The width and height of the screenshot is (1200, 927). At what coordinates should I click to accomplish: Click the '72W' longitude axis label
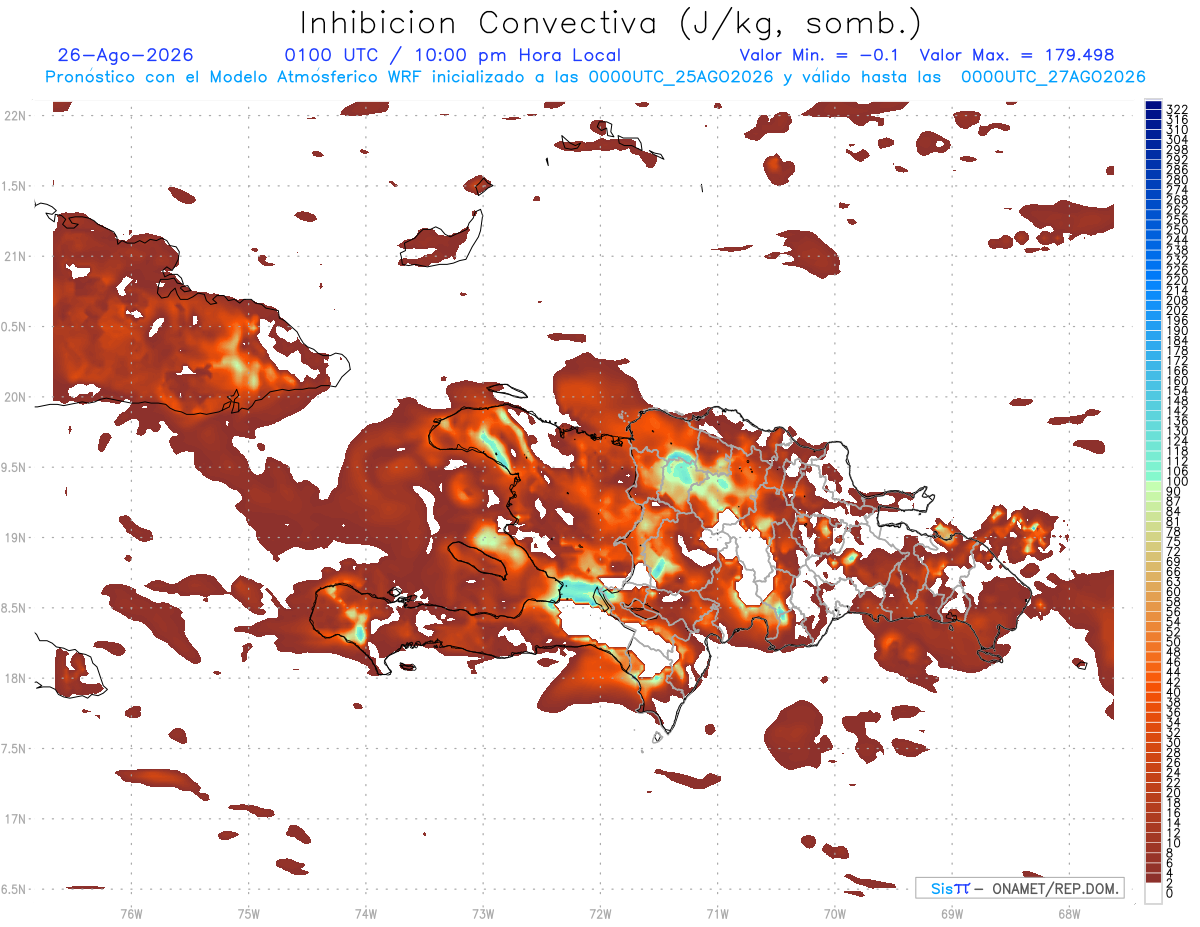point(600,913)
